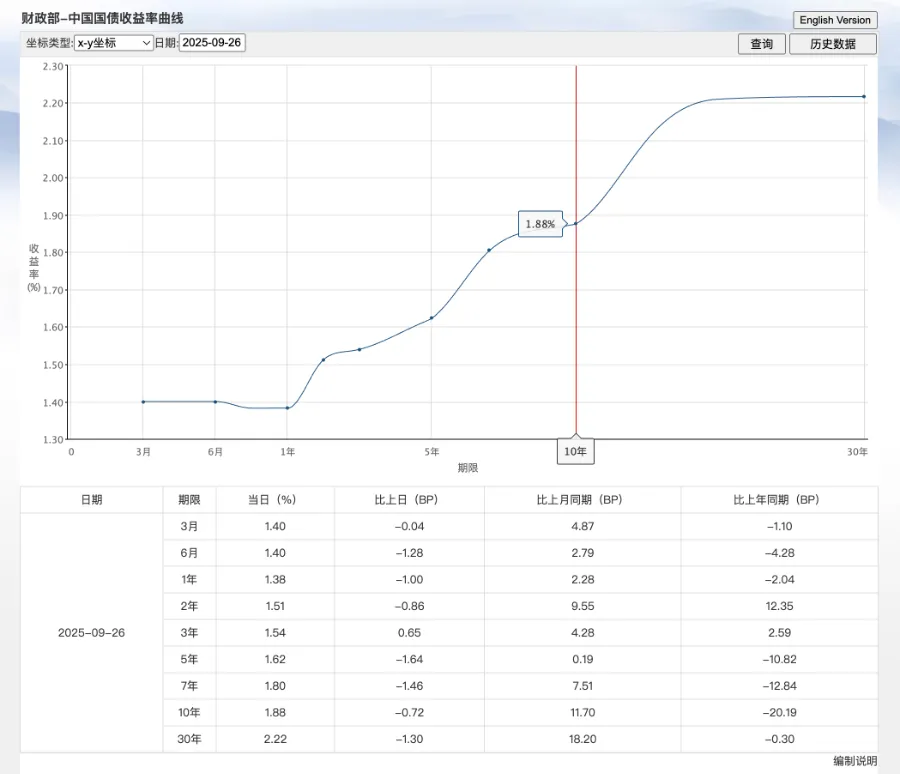Screen dimensions: 900x774
Task: Click the 1.88% tooltip label
Action: coord(540,225)
